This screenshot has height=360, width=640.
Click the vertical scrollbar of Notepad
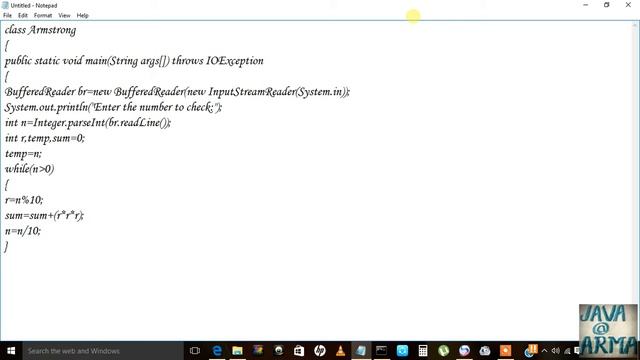click(x=636, y=180)
